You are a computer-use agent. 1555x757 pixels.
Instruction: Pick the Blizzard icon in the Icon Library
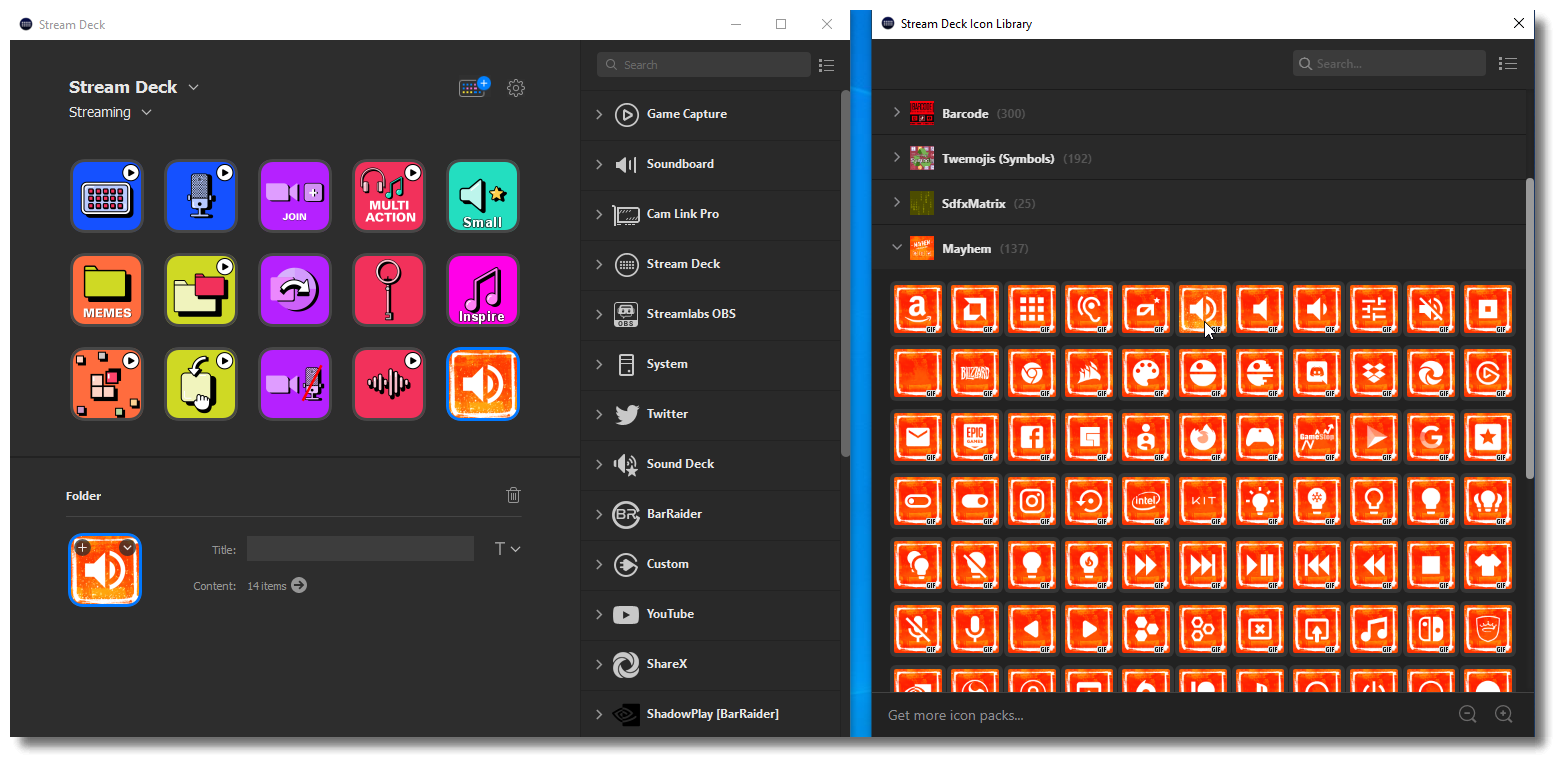[x=974, y=374]
